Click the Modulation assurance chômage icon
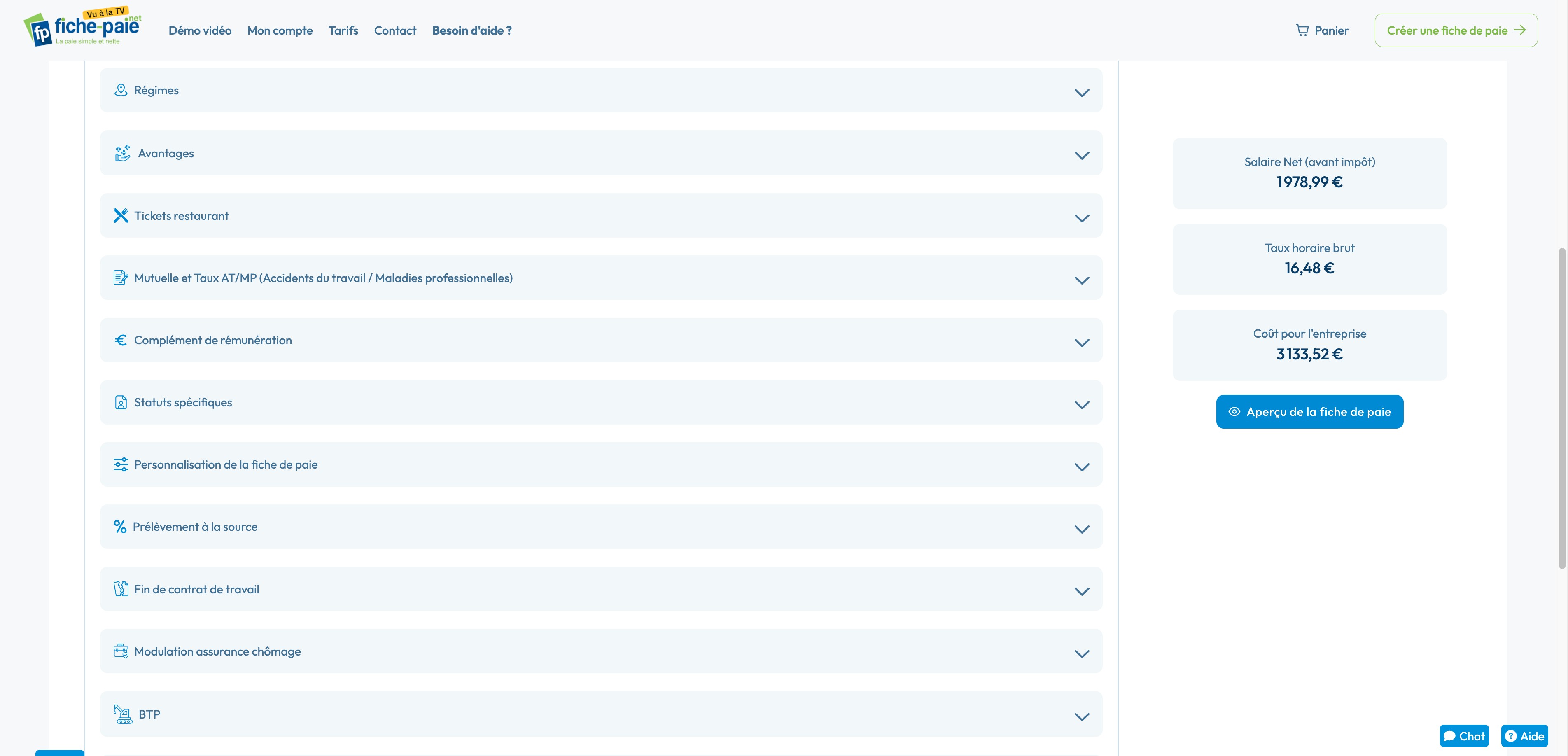The width and height of the screenshot is (1568, 756). [121, 651]
